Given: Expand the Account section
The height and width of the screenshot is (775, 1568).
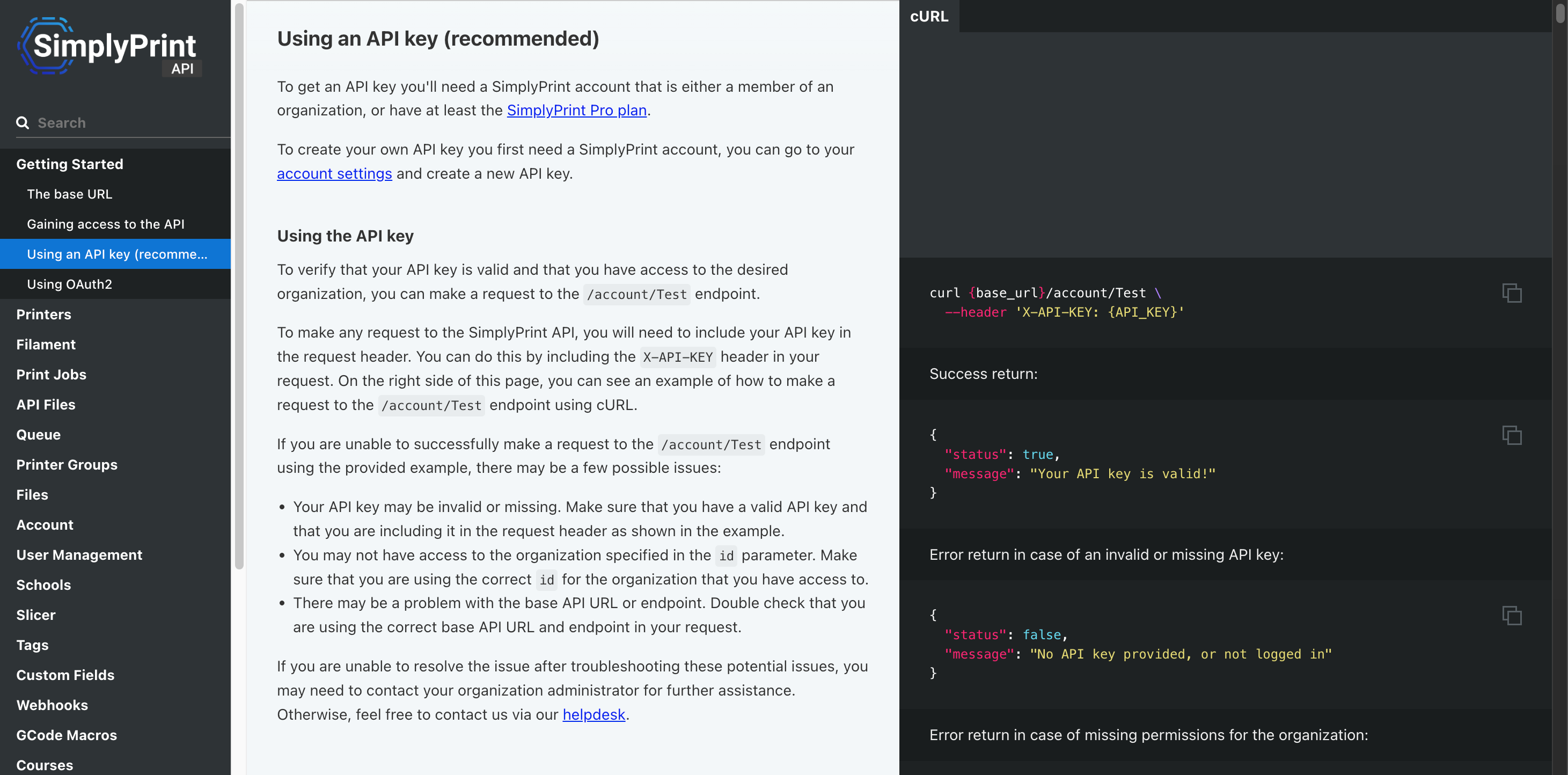Looking at the screenshot, I should point(115,525).
